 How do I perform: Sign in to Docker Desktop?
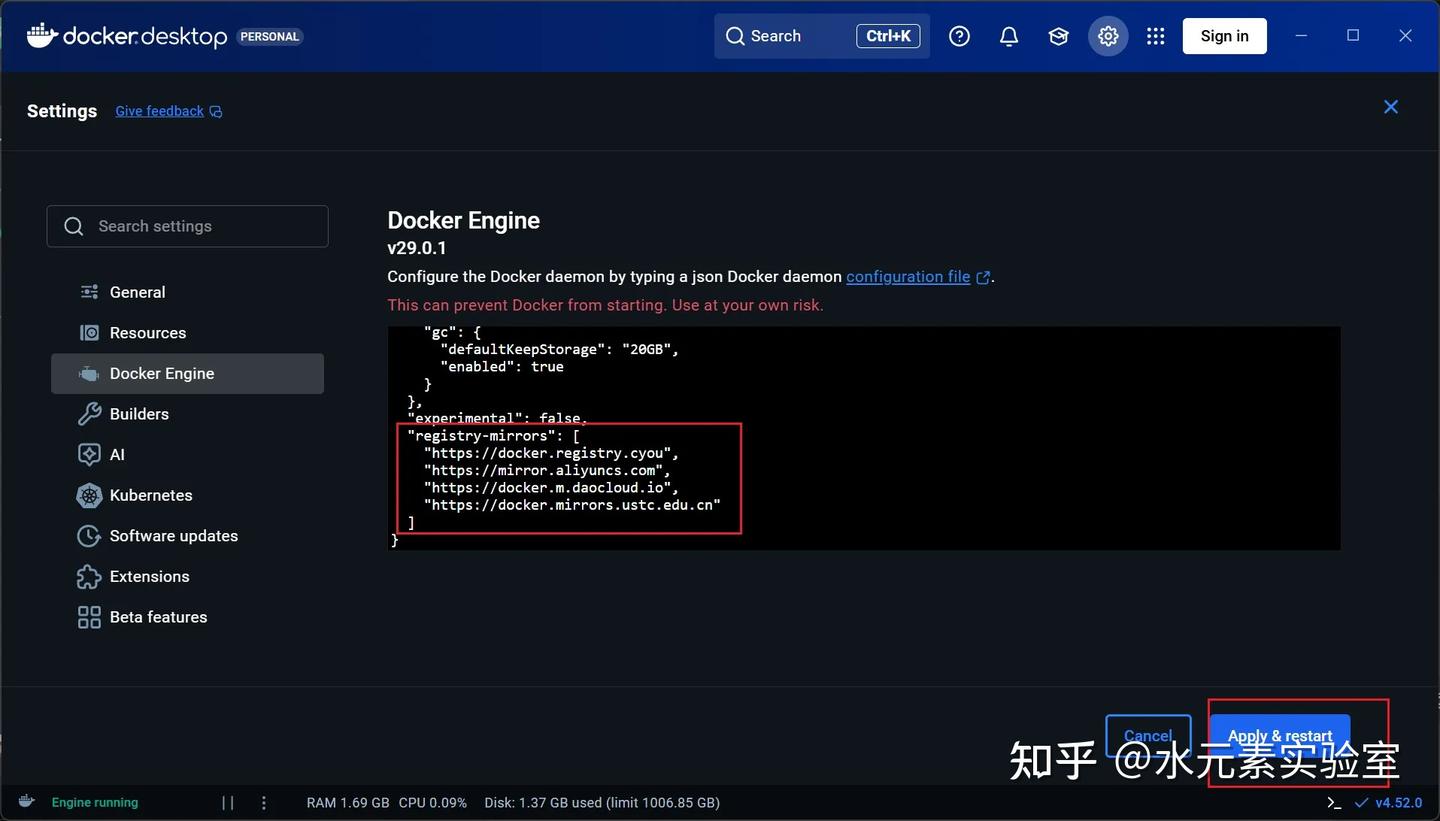[1224, 35]
